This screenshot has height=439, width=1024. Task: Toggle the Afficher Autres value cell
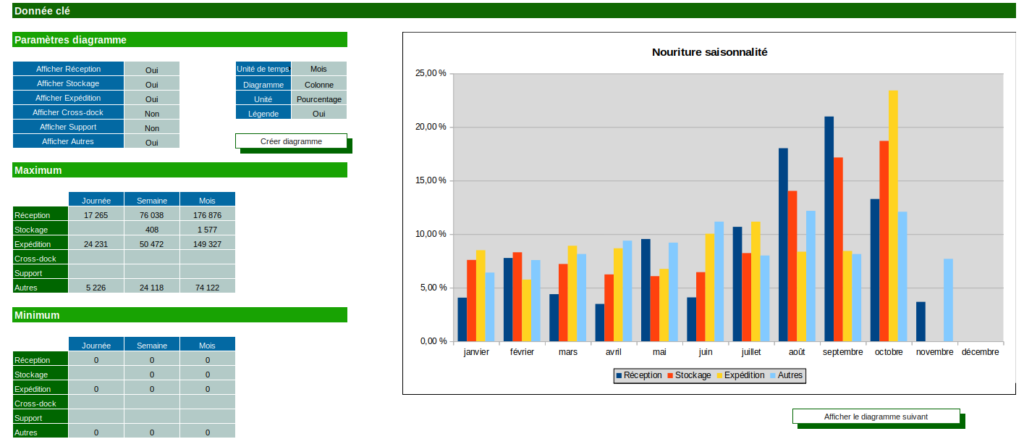pos(152,142)
